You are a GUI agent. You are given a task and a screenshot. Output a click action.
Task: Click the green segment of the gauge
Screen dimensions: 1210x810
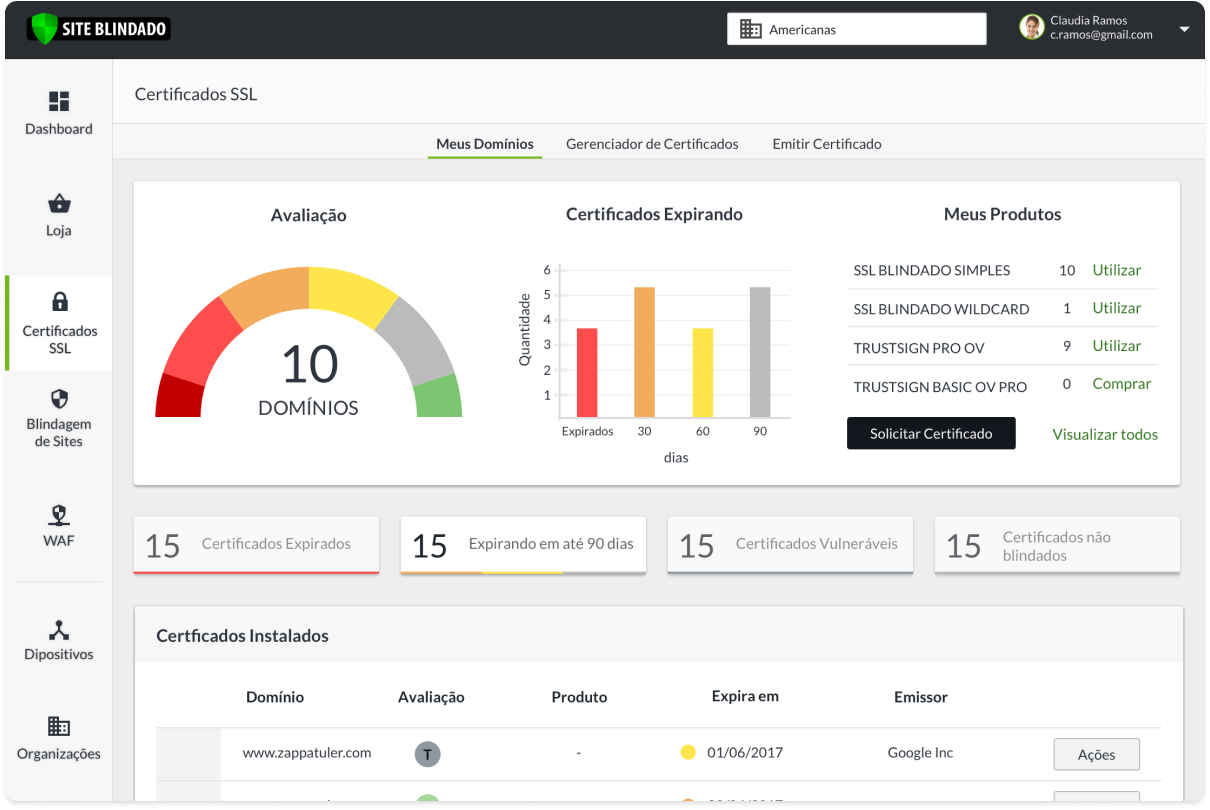439,397
